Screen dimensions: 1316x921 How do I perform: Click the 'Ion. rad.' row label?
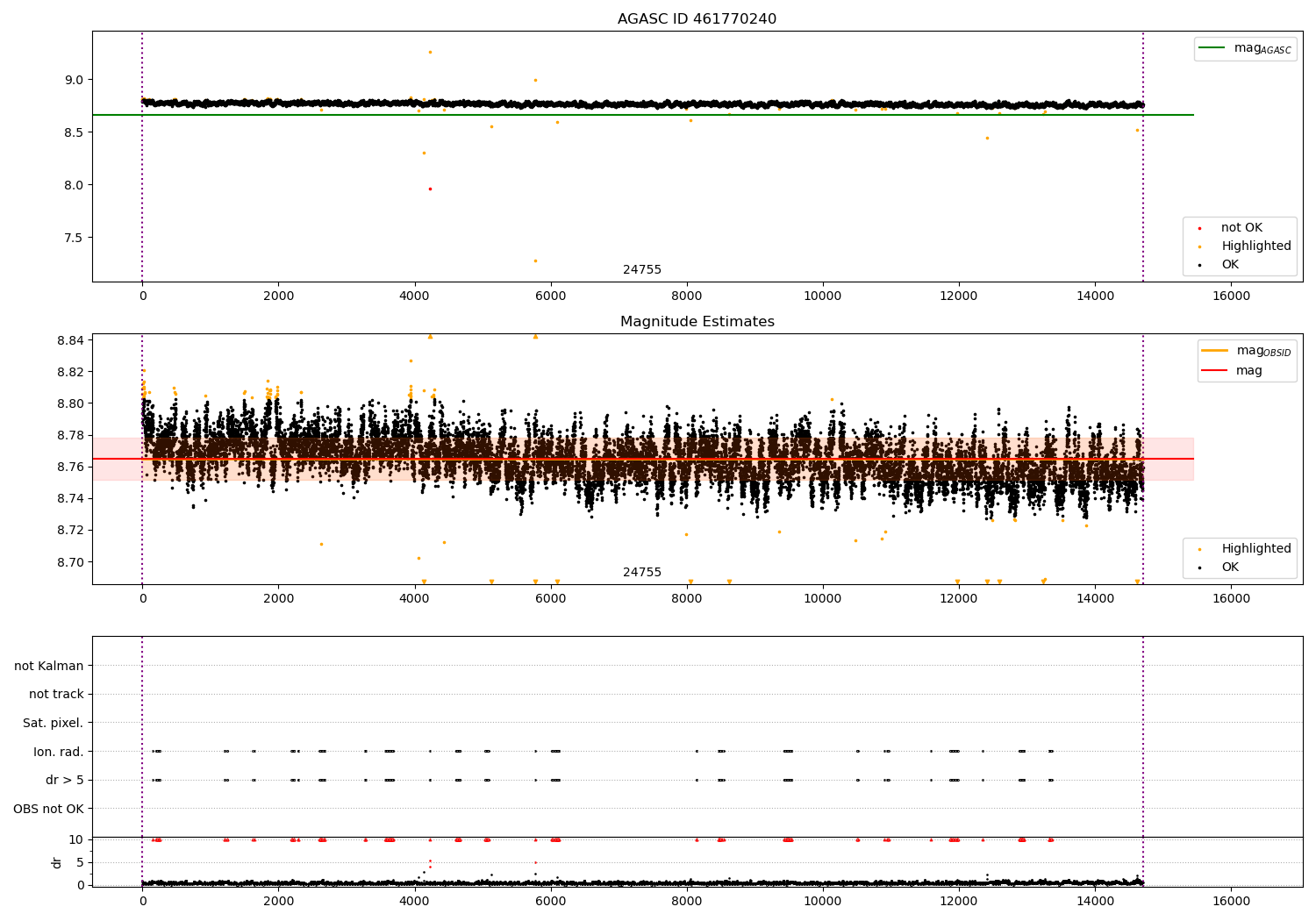click(x=59, y=752)
